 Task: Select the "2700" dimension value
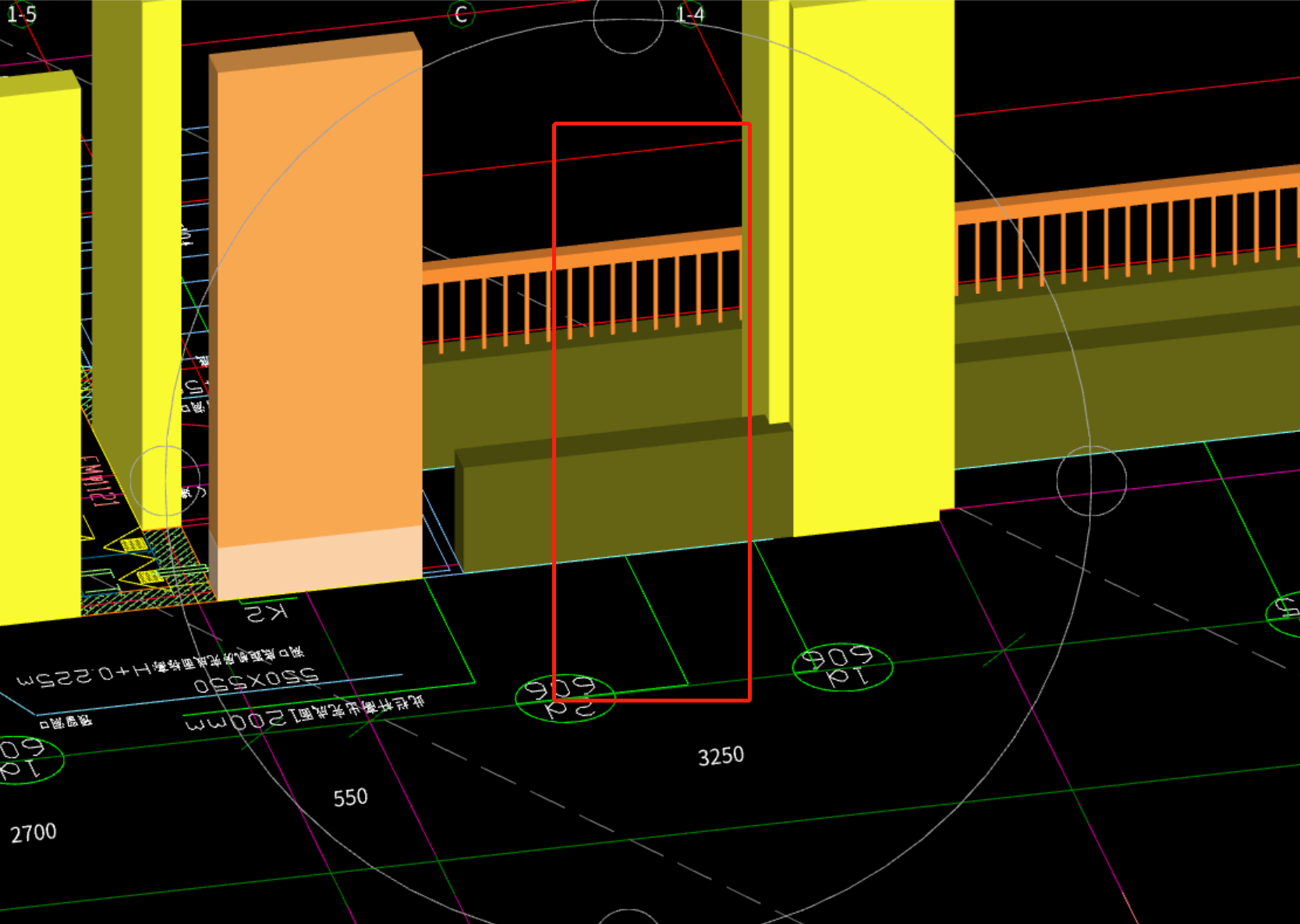34,833
